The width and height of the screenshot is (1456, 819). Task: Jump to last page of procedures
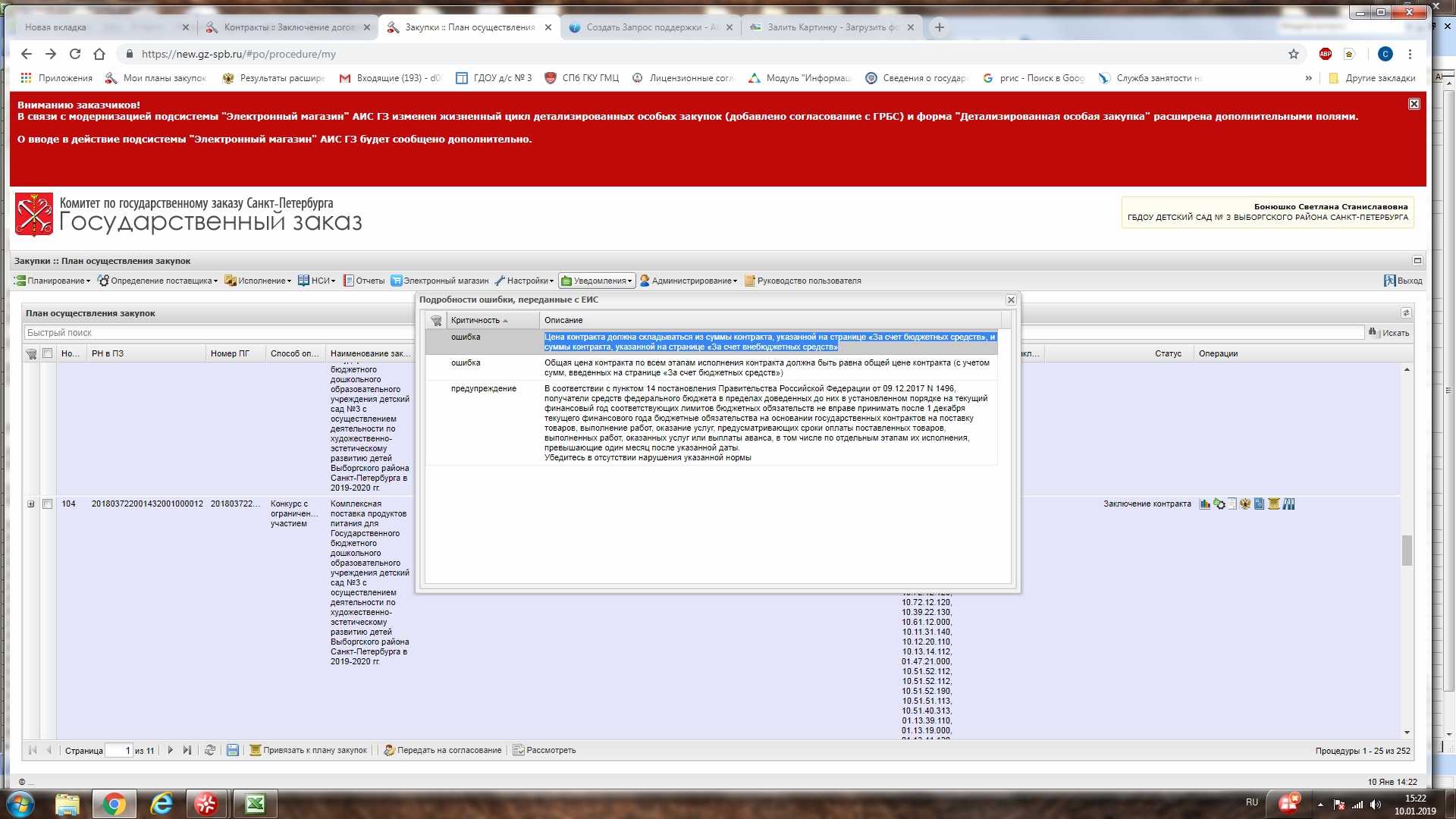[x=187, y=750]
